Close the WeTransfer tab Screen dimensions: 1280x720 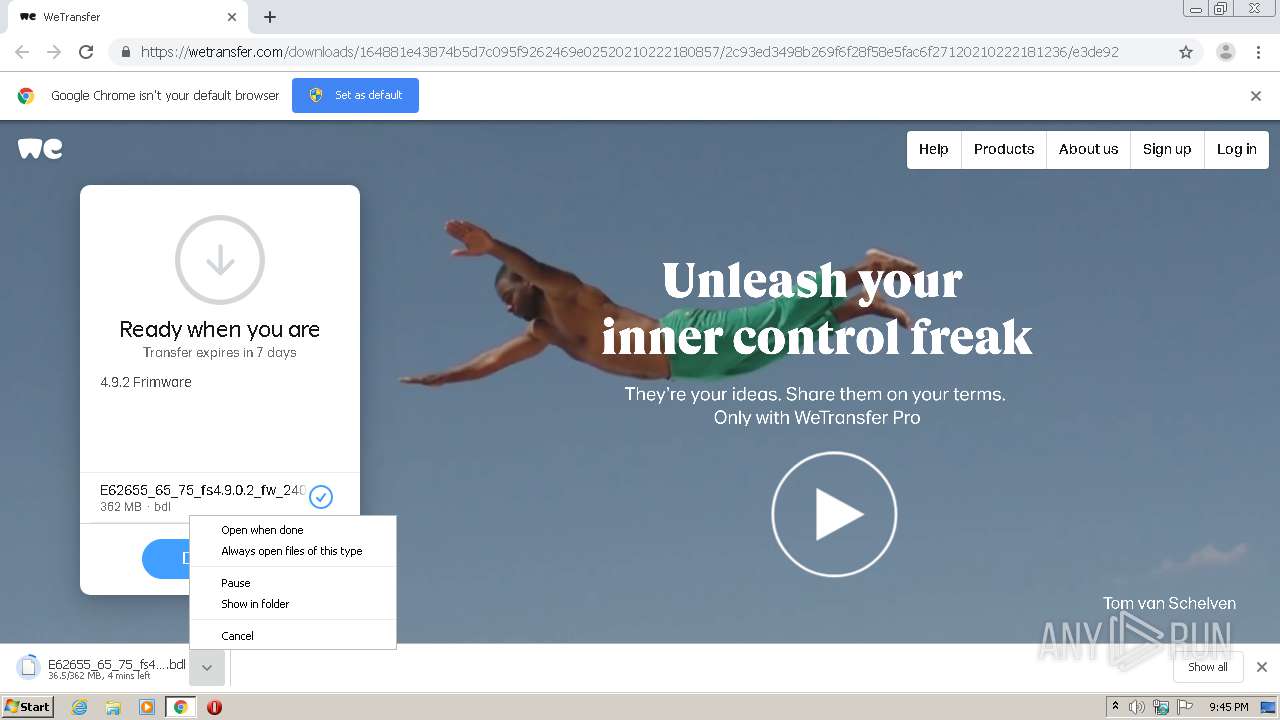(232, 17)
